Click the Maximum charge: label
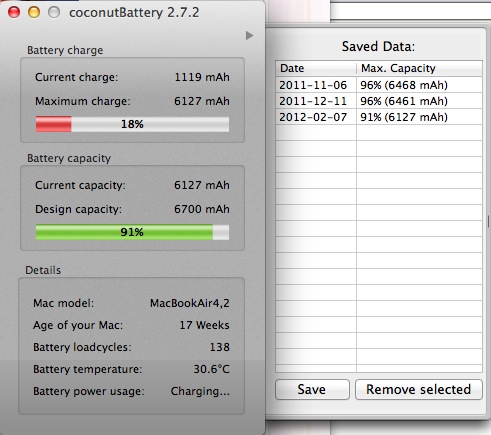The width and height of the screenshot is (491, 435). pos(83,102)
